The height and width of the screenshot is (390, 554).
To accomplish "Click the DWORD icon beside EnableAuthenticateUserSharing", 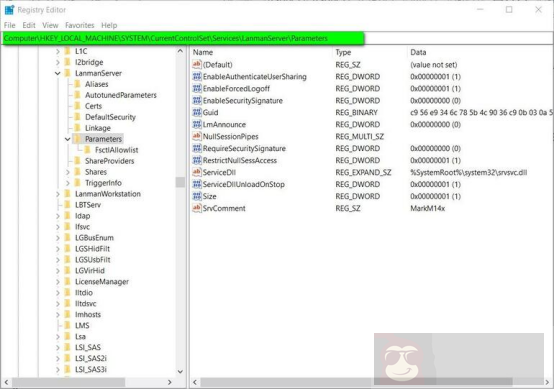I will click(x=197, y=77).
